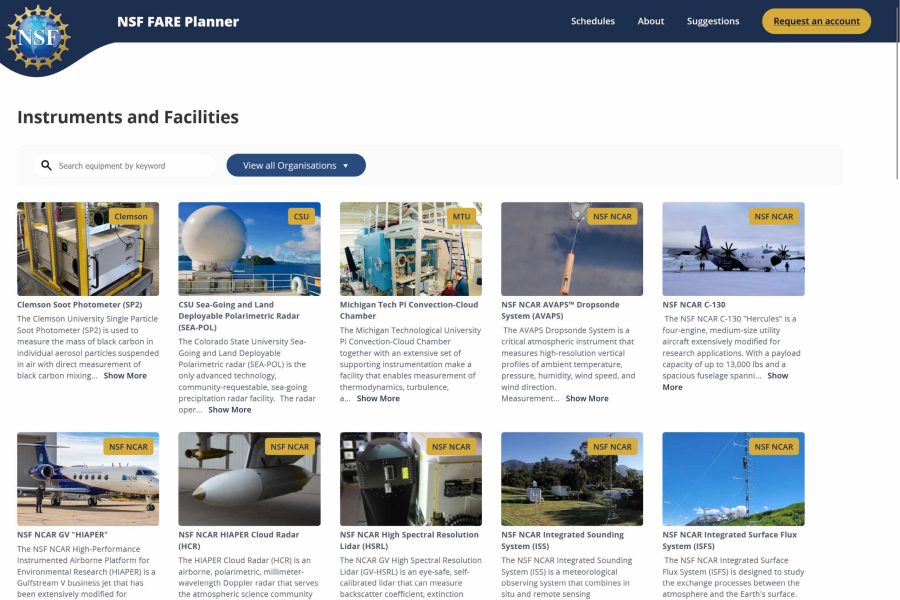Expand details with Show More on Clemson Soot Photometer
The height and width of the screenshot is (600, 900).
click(x=124, y=375)
